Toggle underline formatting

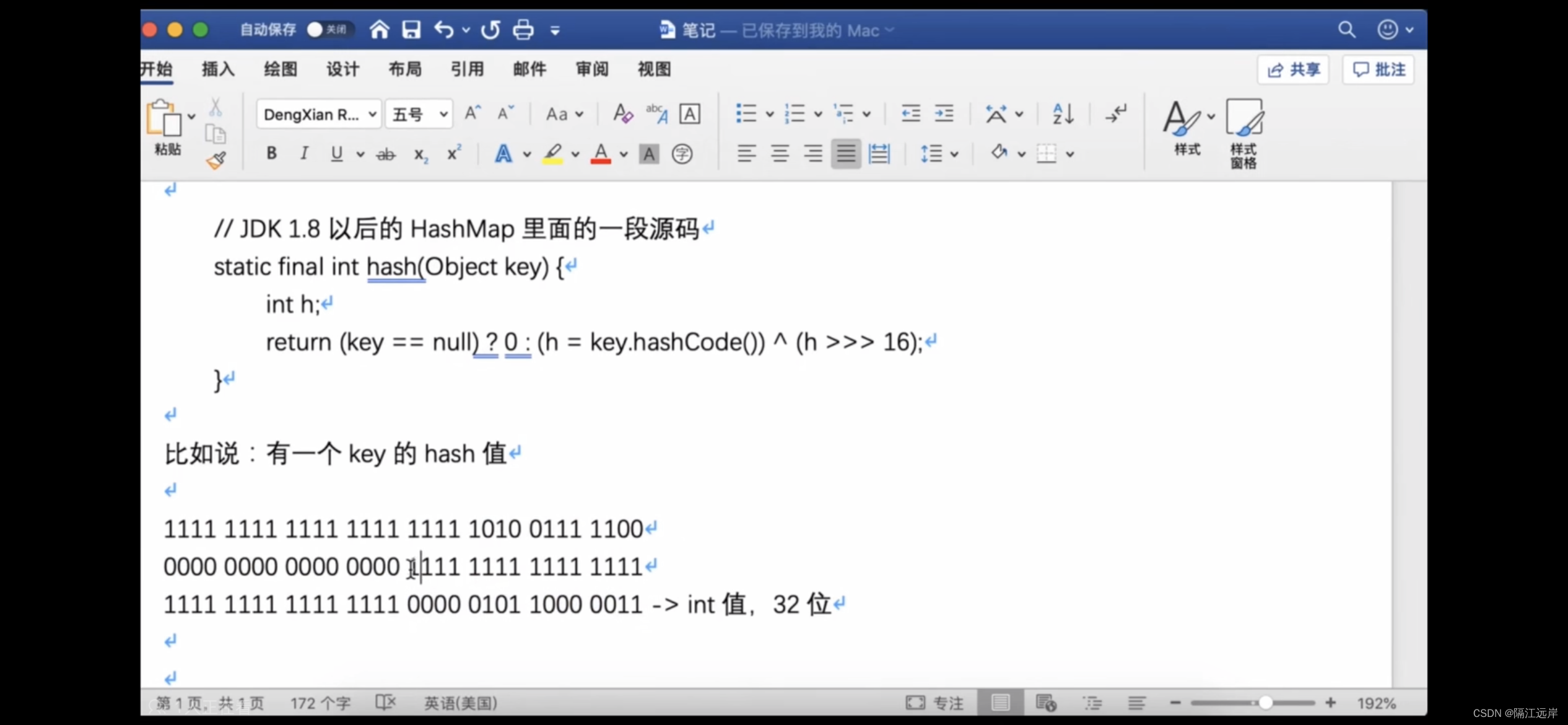[x=336, y=153]
